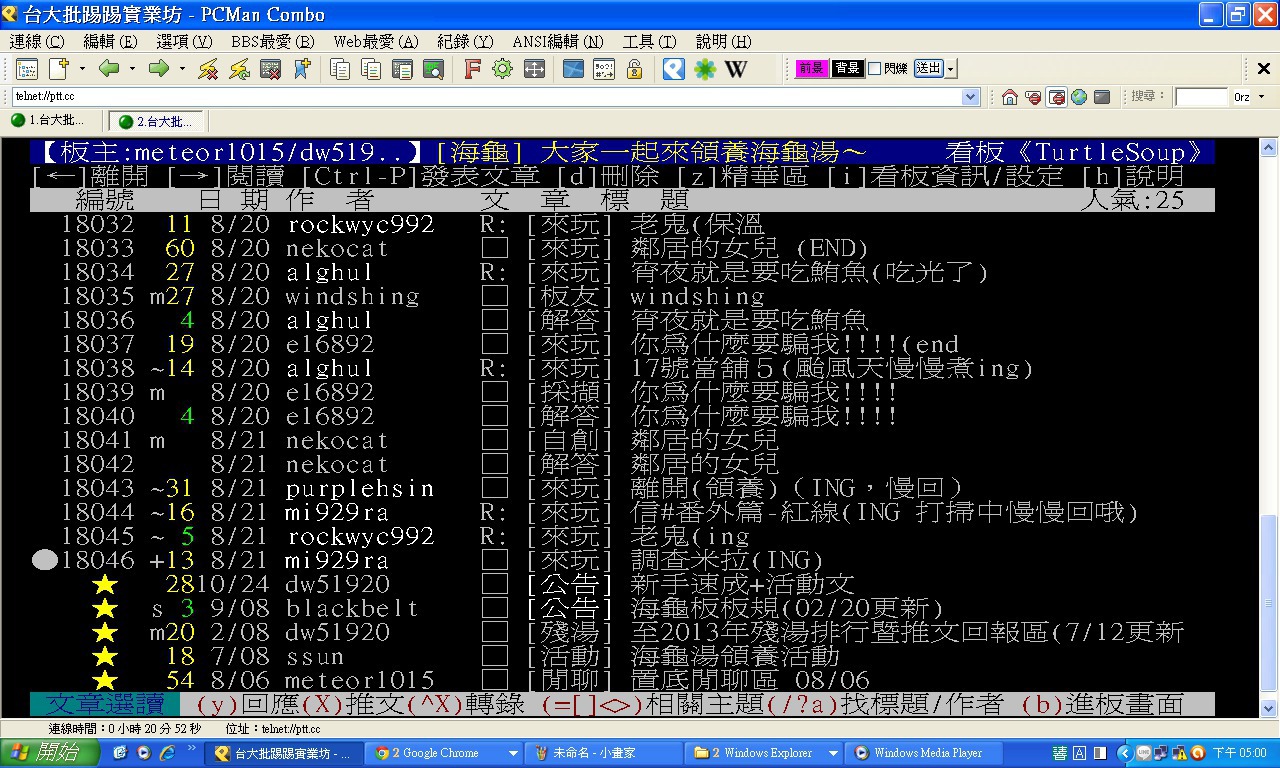The image size is (1280, 768).
Task: Click the reconnect lightning icon
Action: tap(239, 69)
